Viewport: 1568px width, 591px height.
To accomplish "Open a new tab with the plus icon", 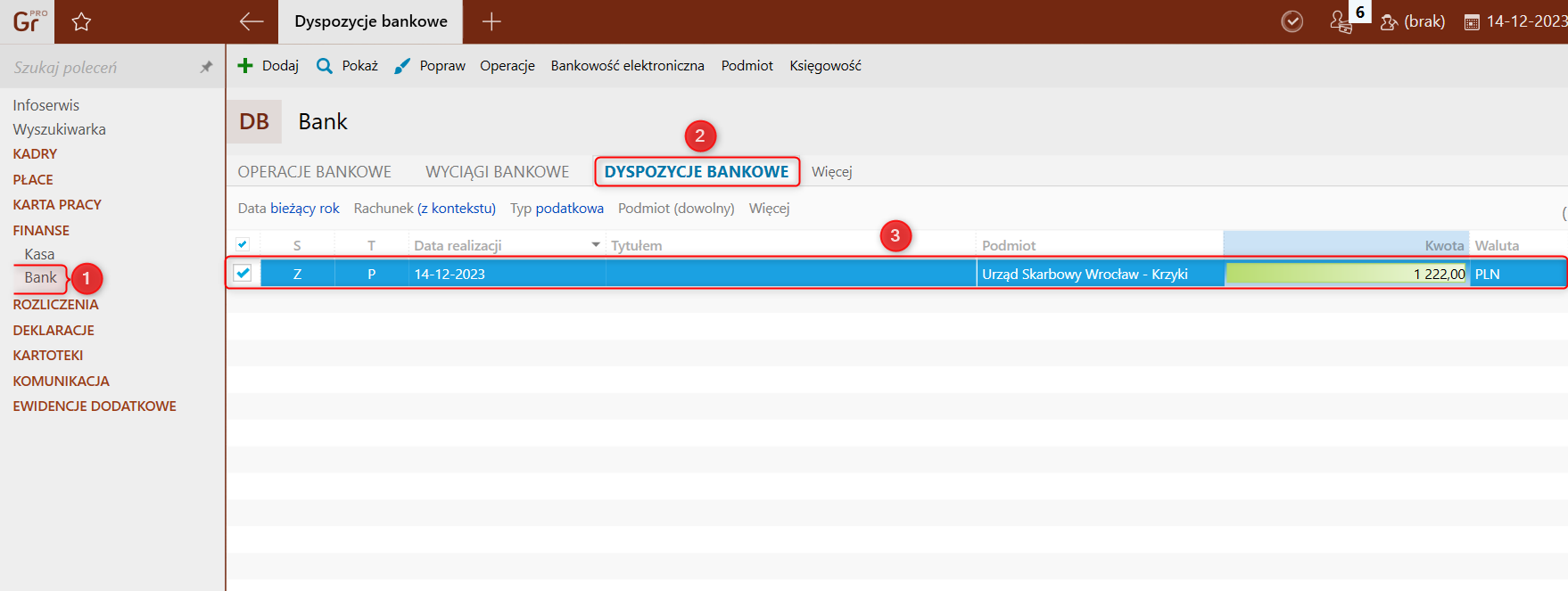I will tap(491, 21).
